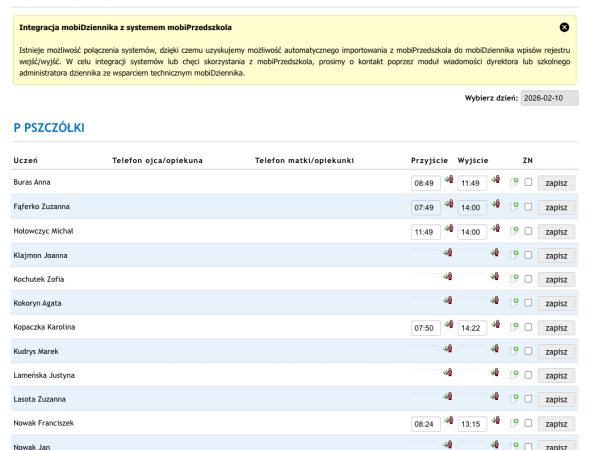Click arrival icon for Kudrys Marek

tap(448, 348)
